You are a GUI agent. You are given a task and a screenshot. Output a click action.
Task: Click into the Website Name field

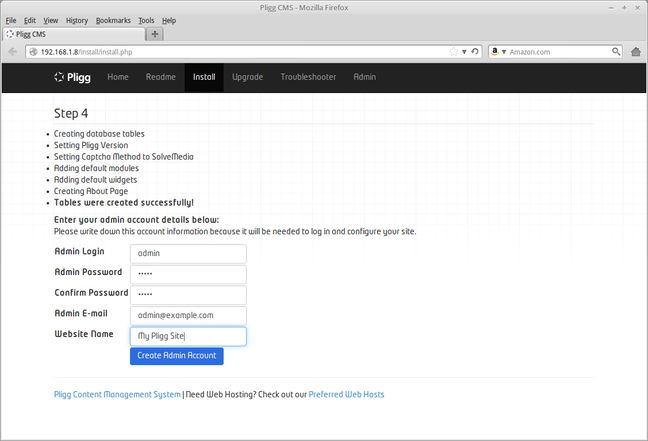[x=188, y=336]
